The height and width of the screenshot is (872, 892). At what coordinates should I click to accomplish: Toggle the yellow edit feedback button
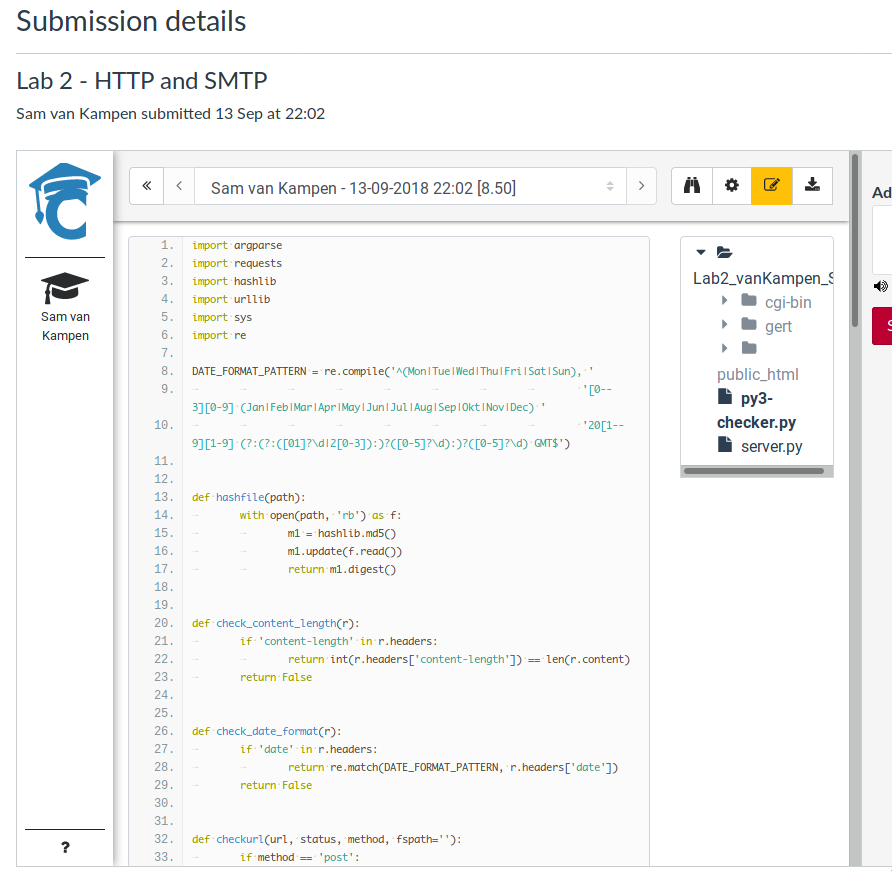click(x=772, y=186)
